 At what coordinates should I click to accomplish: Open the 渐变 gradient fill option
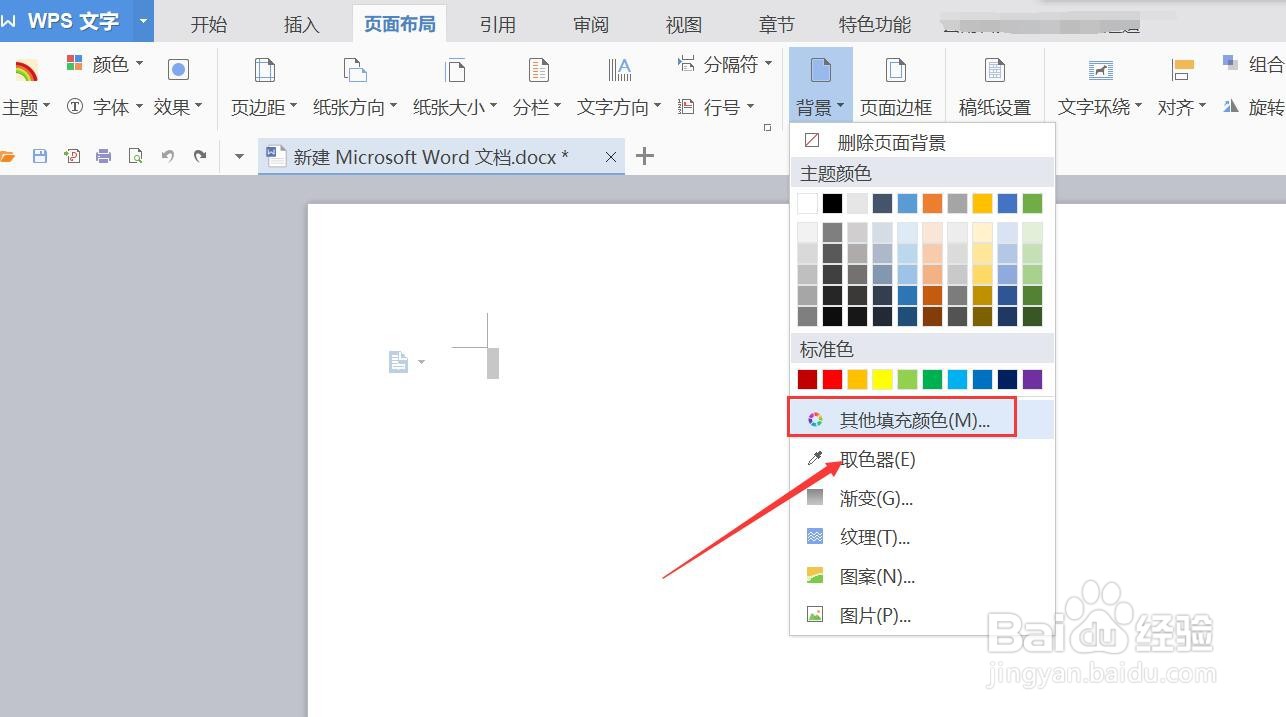[875, 498]
